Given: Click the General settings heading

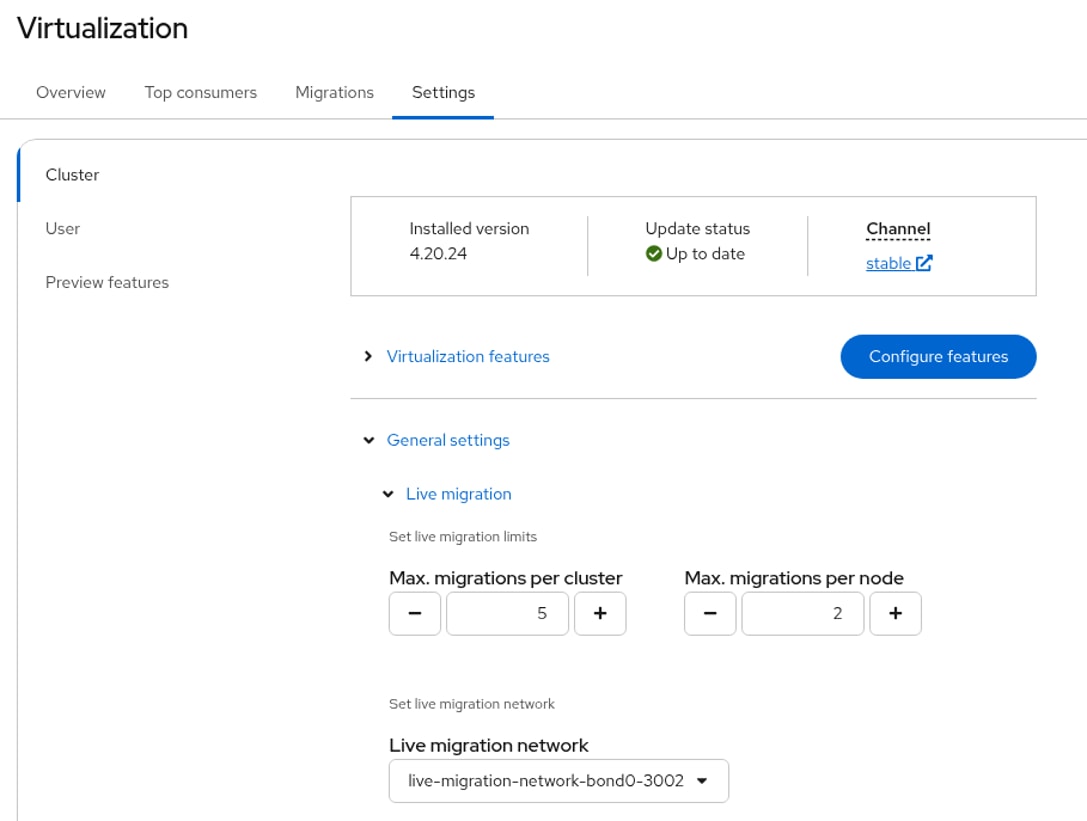Looking at the screenshot, I should pos(448,440).
